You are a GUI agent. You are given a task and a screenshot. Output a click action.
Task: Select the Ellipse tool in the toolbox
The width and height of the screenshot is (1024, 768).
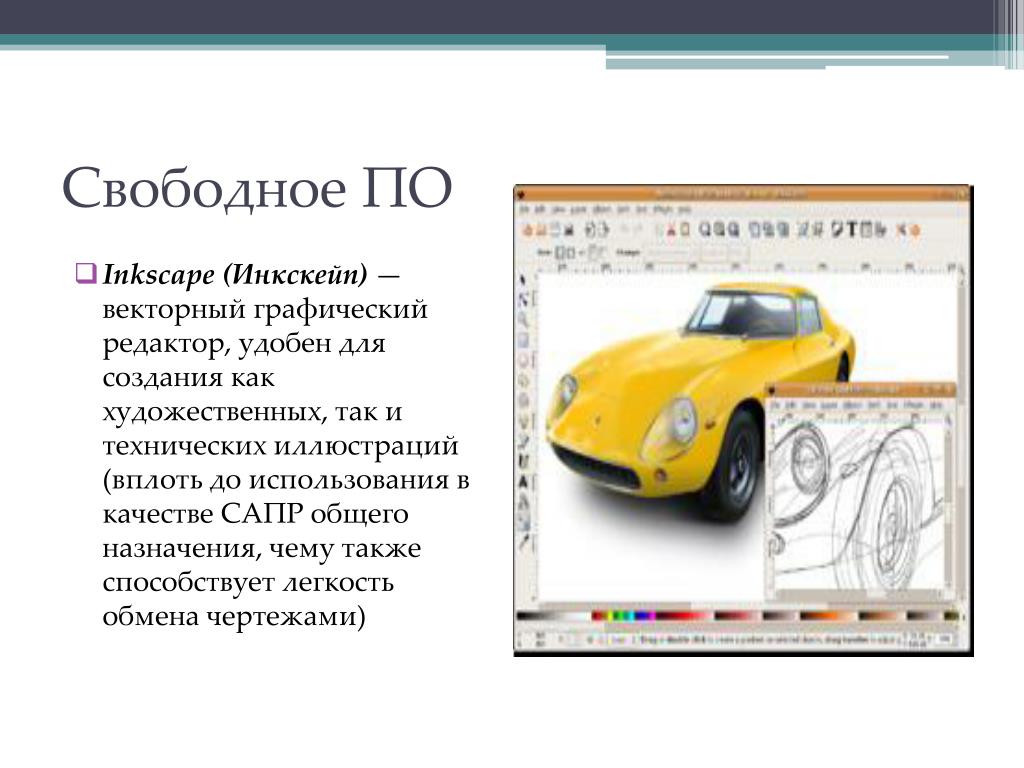(523, 360)
